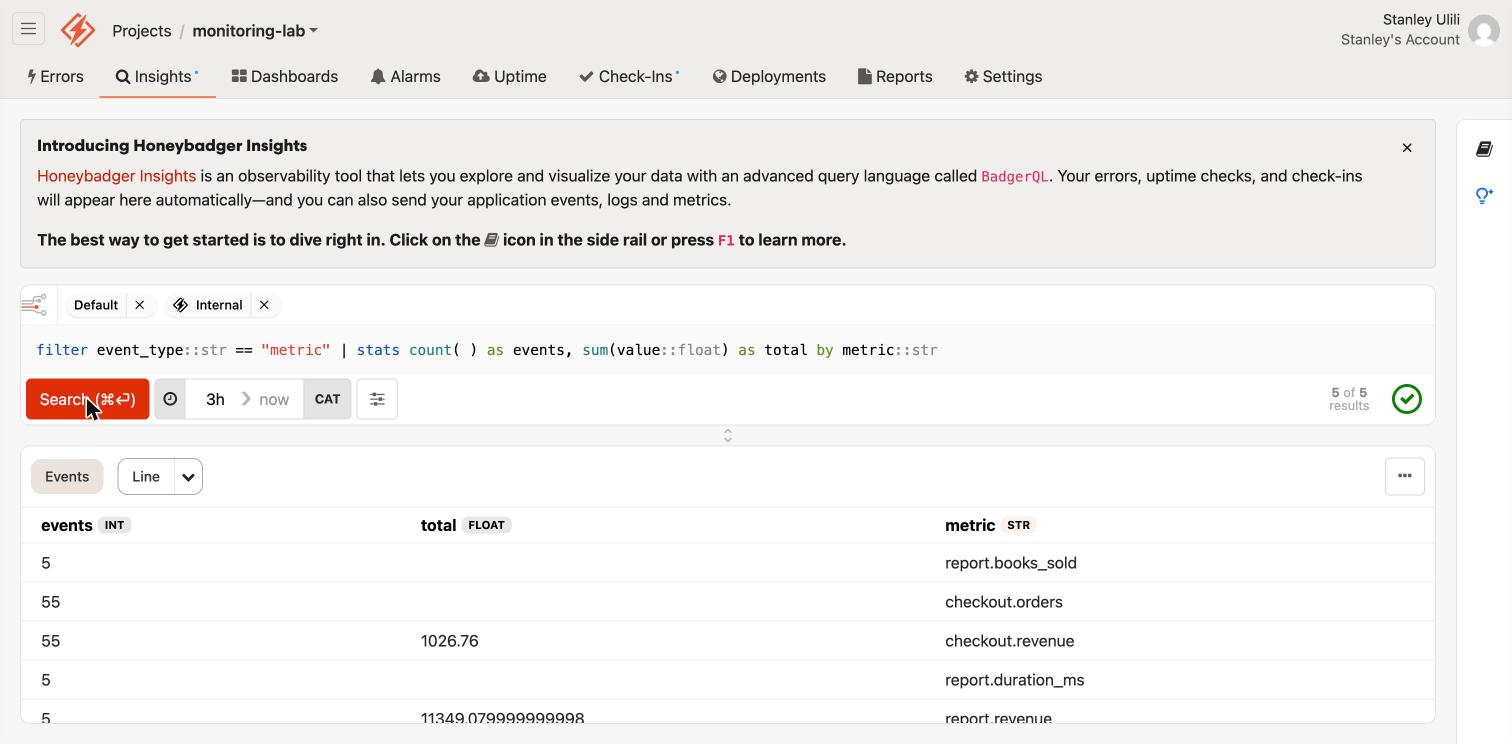Click the 'now' end time value
1512x744 pixels.
click(274, 399)
